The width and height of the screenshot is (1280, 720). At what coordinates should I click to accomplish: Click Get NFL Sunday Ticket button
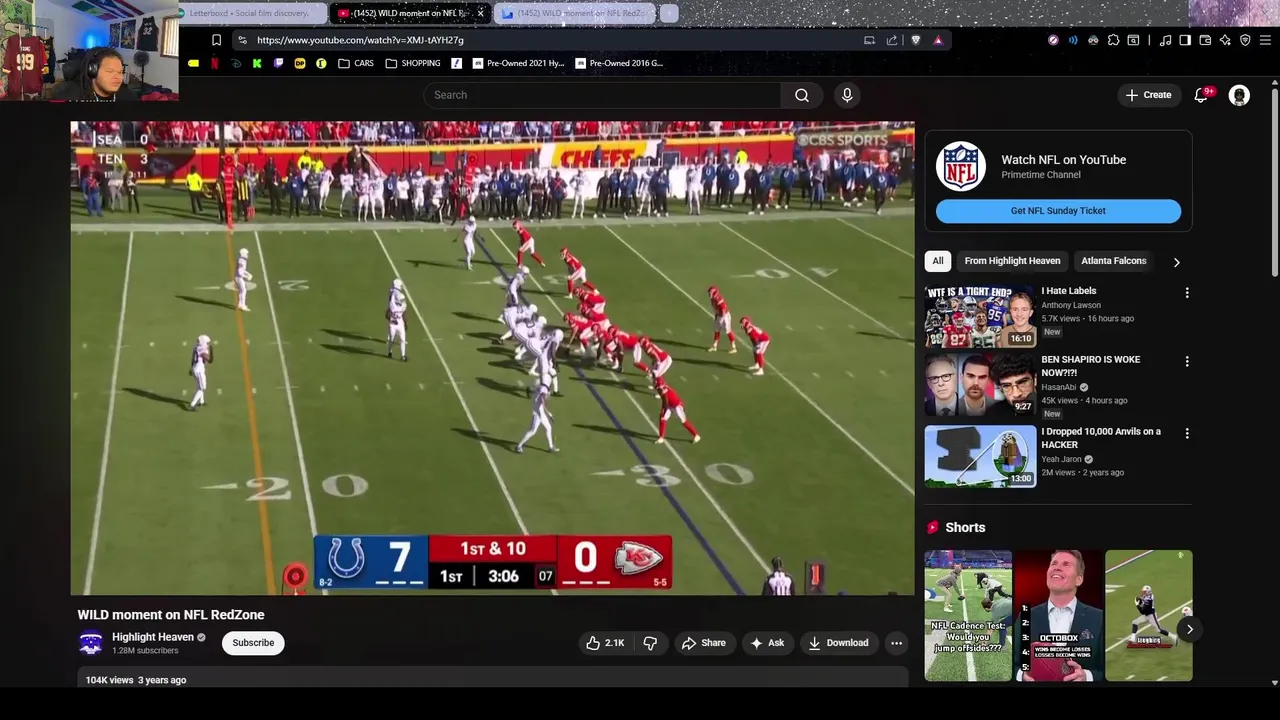1058,211
